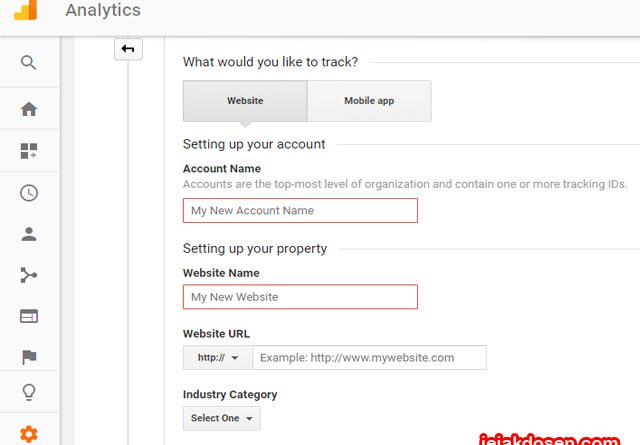Open the http:// protocol dropdown
Viewport: 640px width, 445px height.
218,358
